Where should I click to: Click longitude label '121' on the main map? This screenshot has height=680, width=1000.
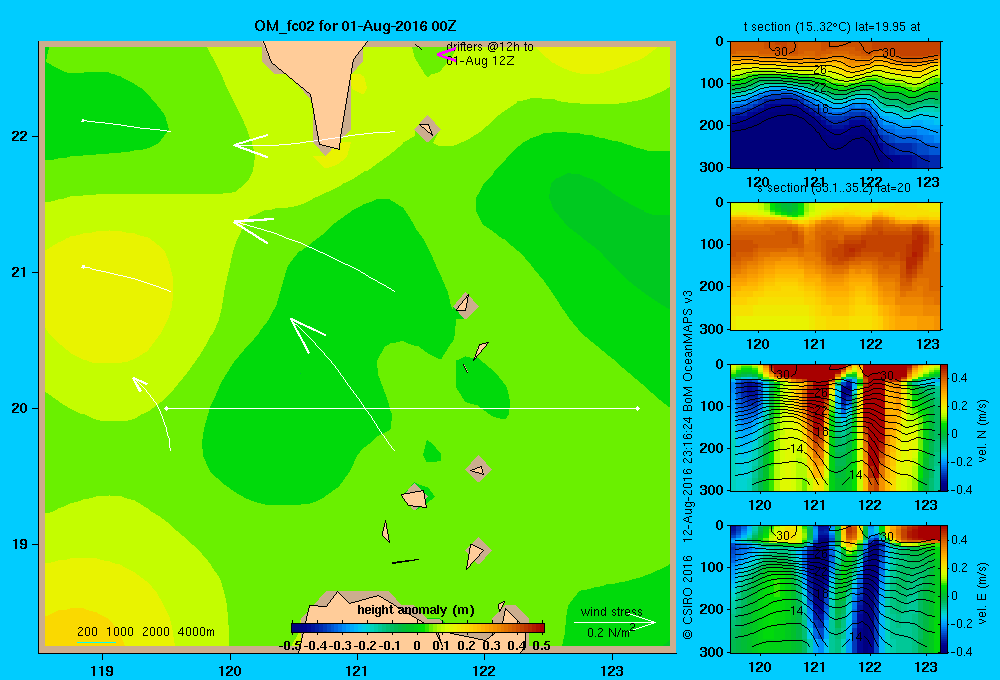pyautogui.click(x=357, y=670)
